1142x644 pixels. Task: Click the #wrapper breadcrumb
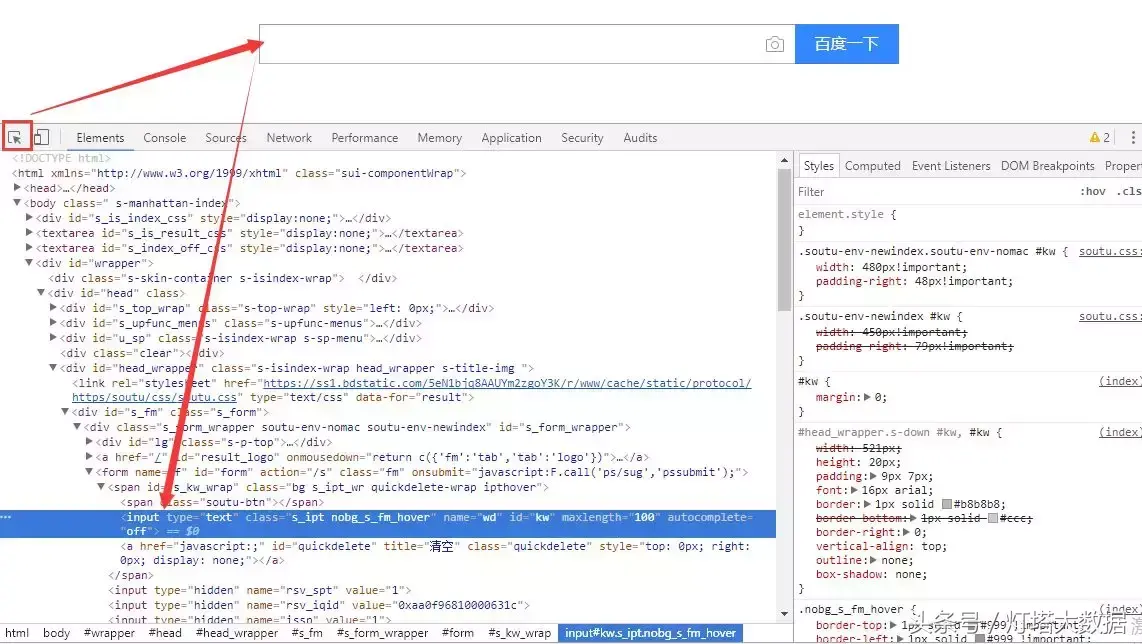[x=109, y=633]
